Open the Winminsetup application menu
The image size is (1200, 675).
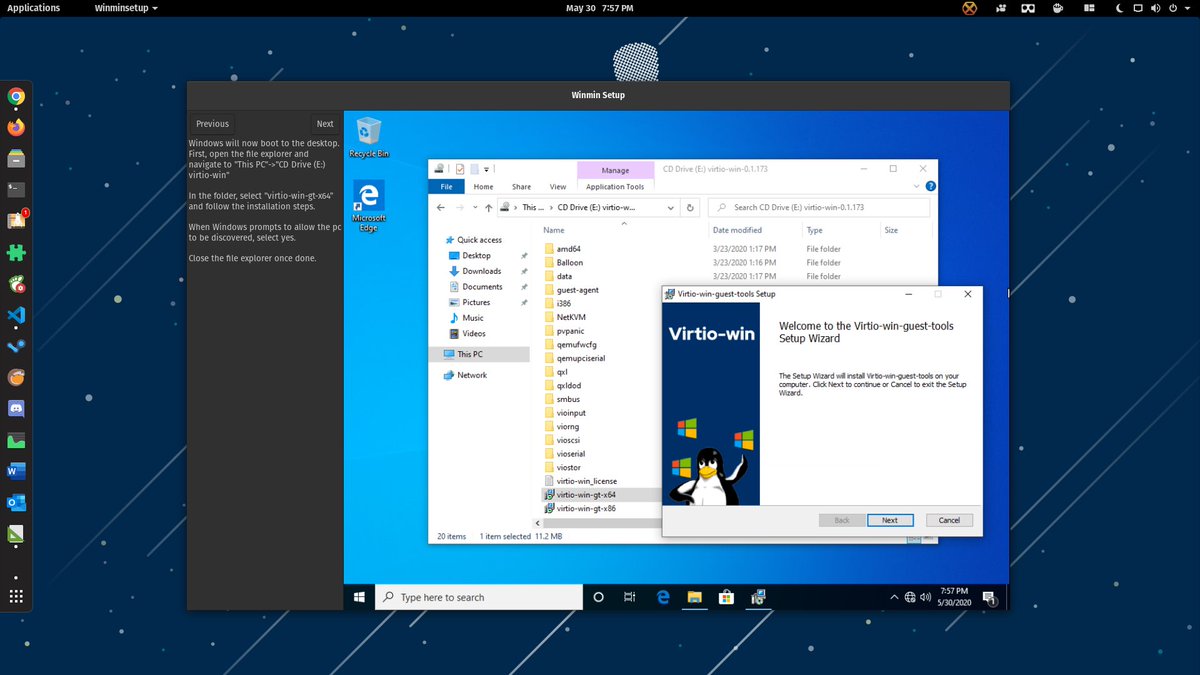coord(126,8)
